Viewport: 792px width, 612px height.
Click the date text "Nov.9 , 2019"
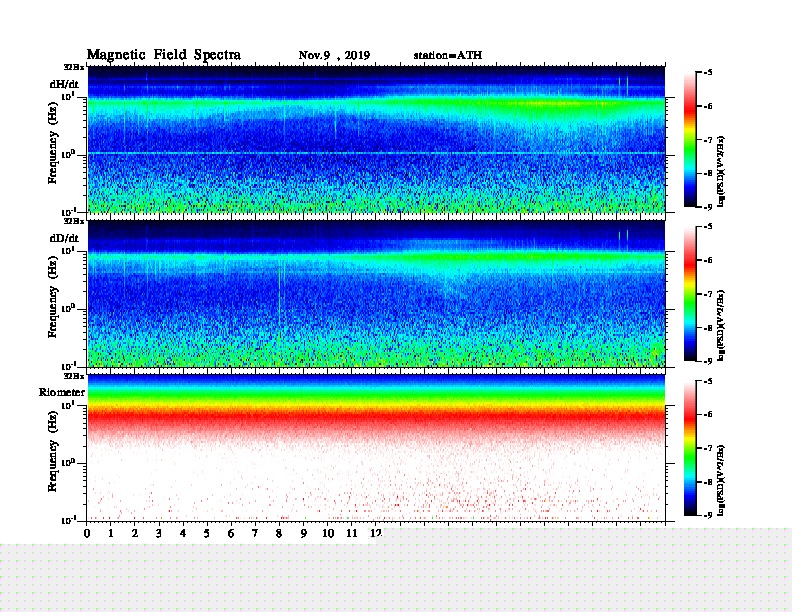pyautogui.click(x=334, y=56)
